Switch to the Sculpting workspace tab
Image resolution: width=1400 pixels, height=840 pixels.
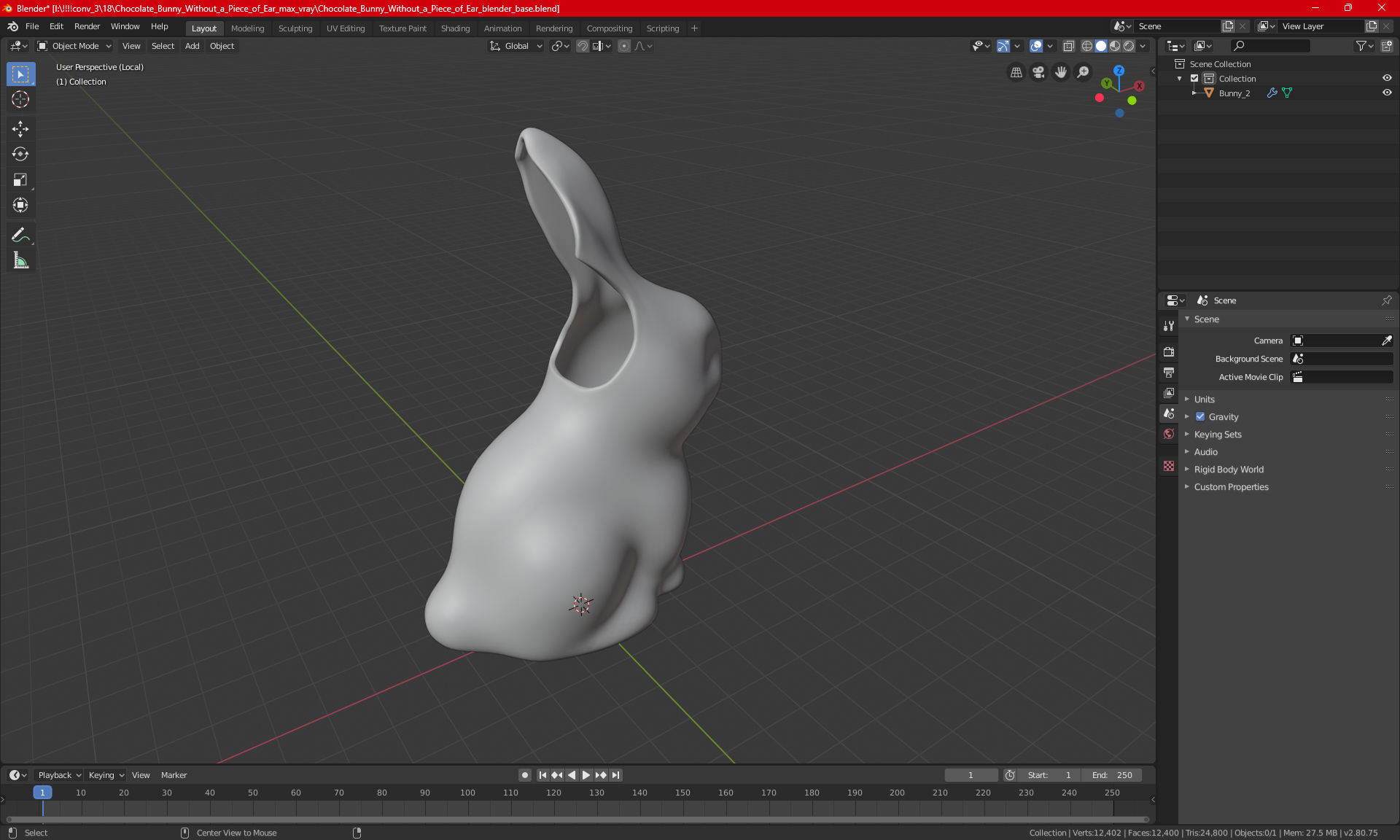[295, 28]
